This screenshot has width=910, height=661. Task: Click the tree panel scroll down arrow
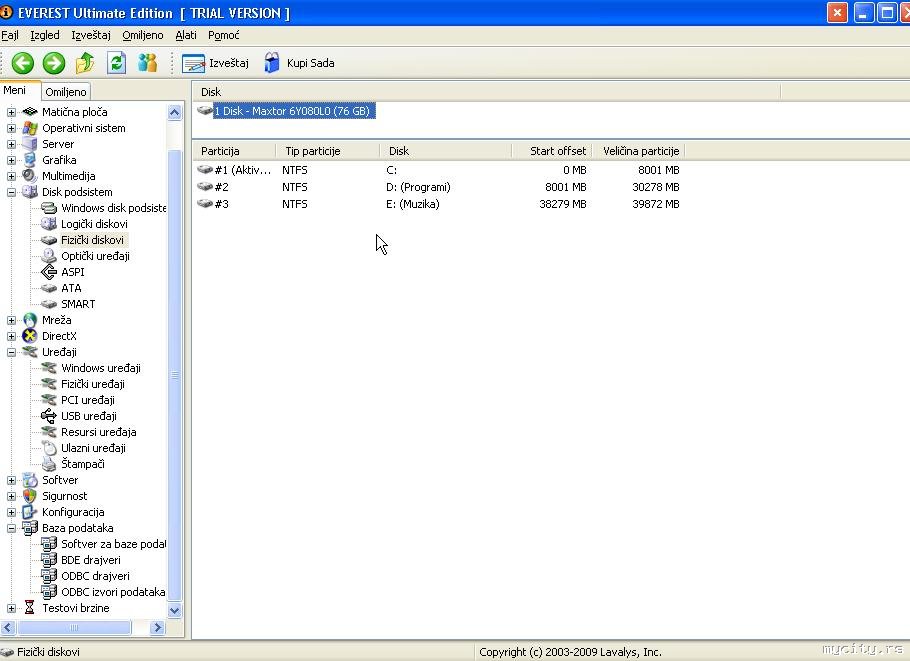[x=175, y=610]
